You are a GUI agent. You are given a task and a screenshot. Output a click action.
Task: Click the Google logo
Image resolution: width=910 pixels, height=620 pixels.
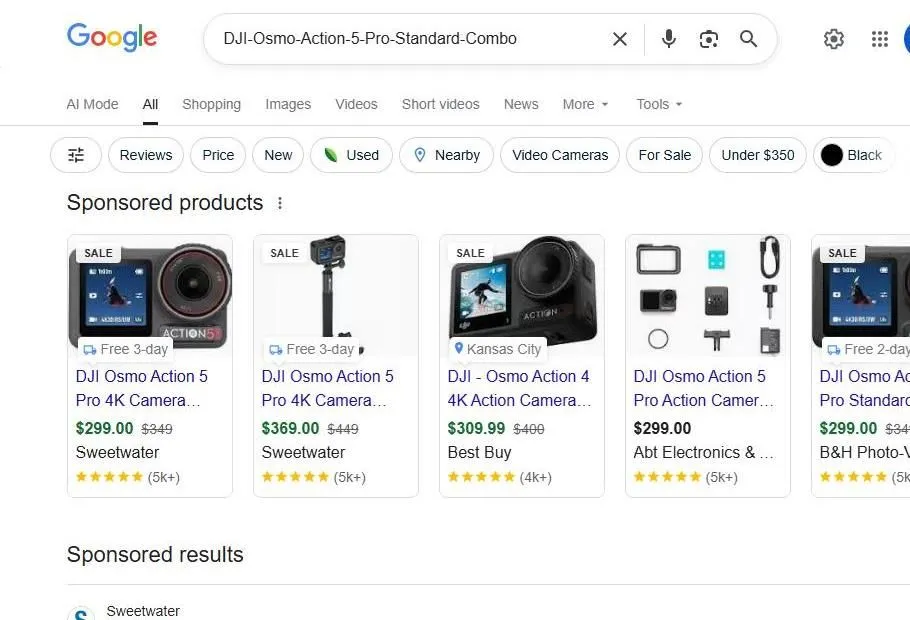111,38
